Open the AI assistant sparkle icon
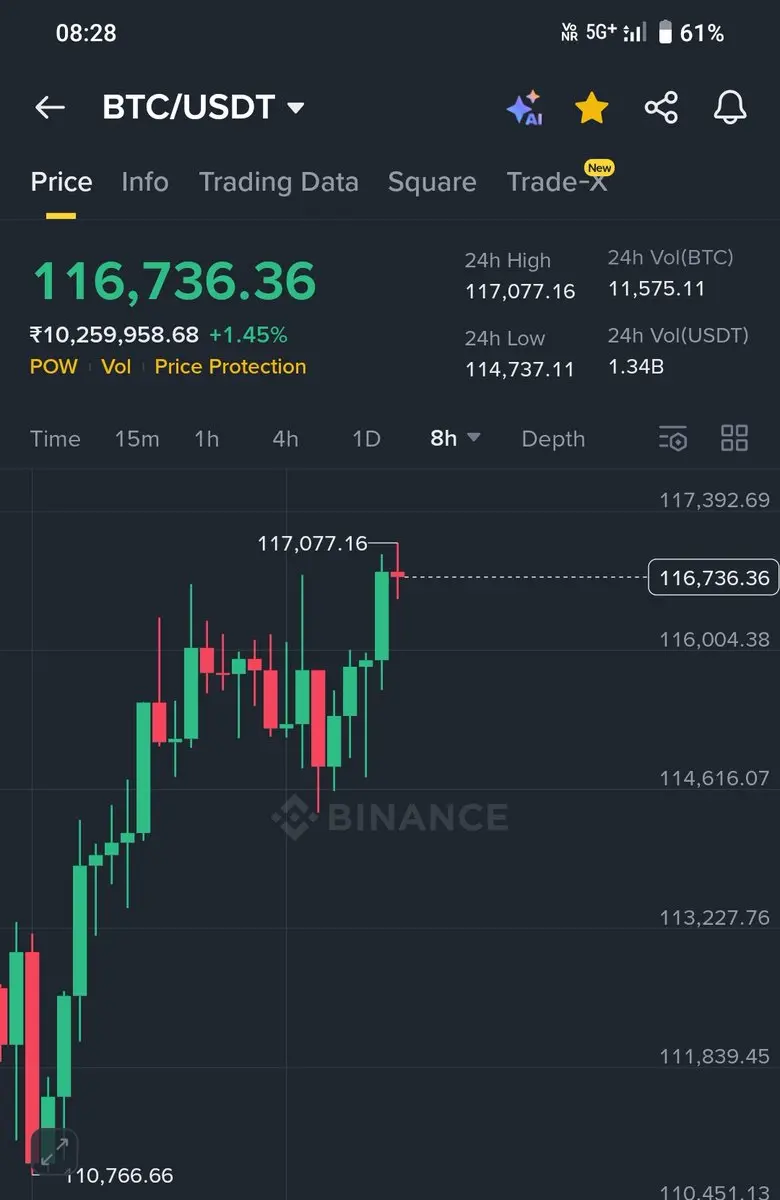780x1200 pixels. (x=524, y=108)
